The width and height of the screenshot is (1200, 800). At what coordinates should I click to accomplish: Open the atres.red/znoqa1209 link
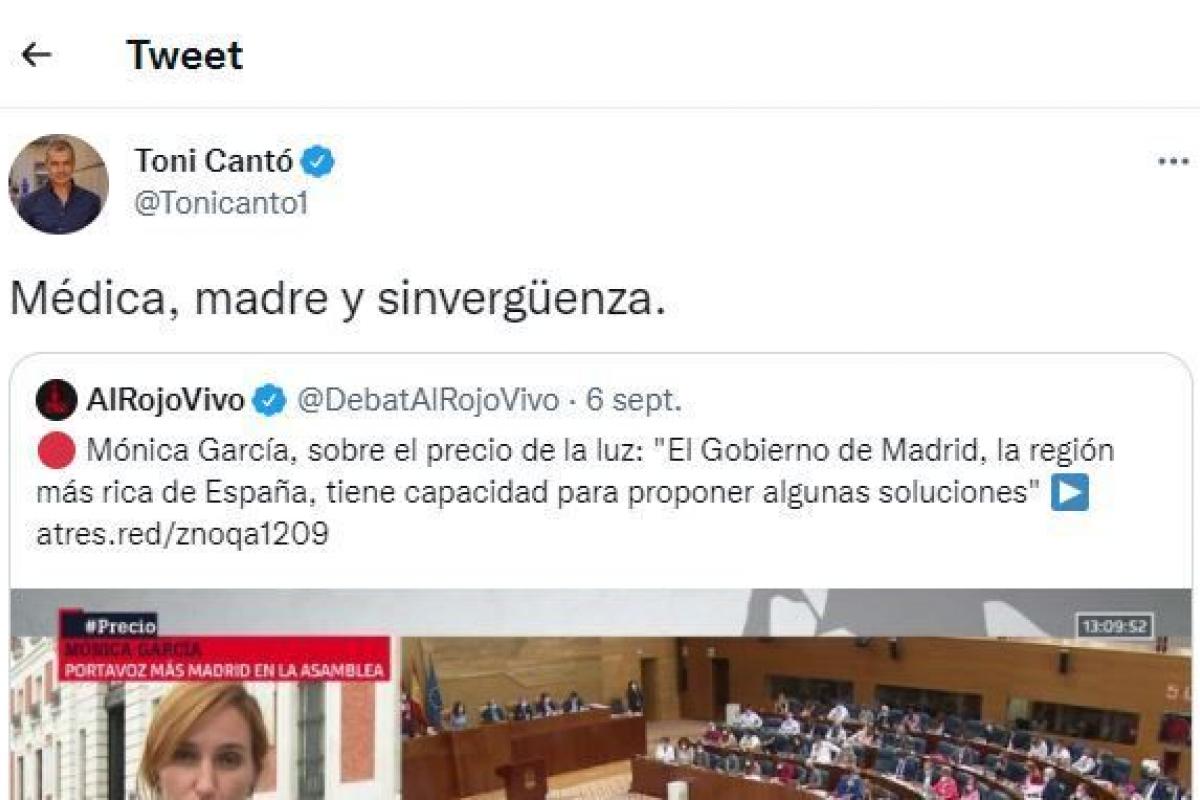(x=183, y=535)
